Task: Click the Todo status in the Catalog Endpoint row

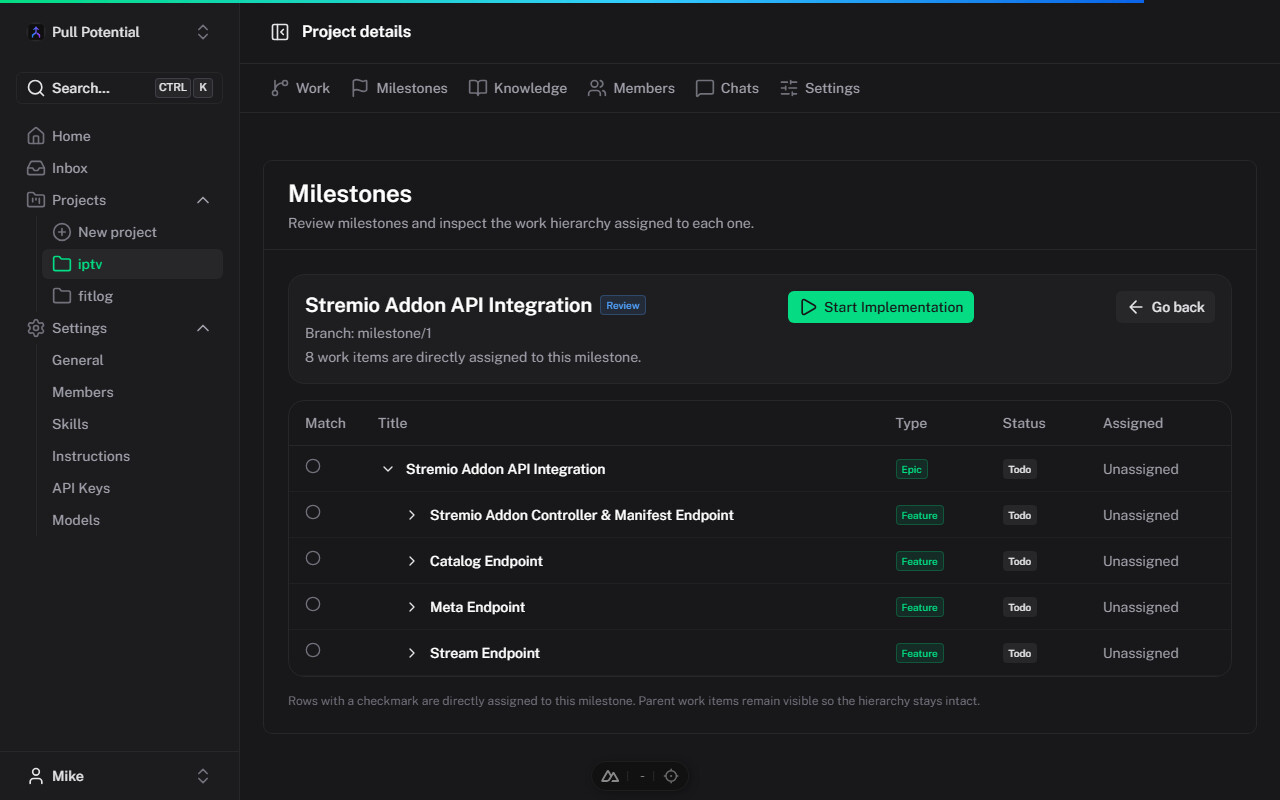Action: click(1020, 561)
